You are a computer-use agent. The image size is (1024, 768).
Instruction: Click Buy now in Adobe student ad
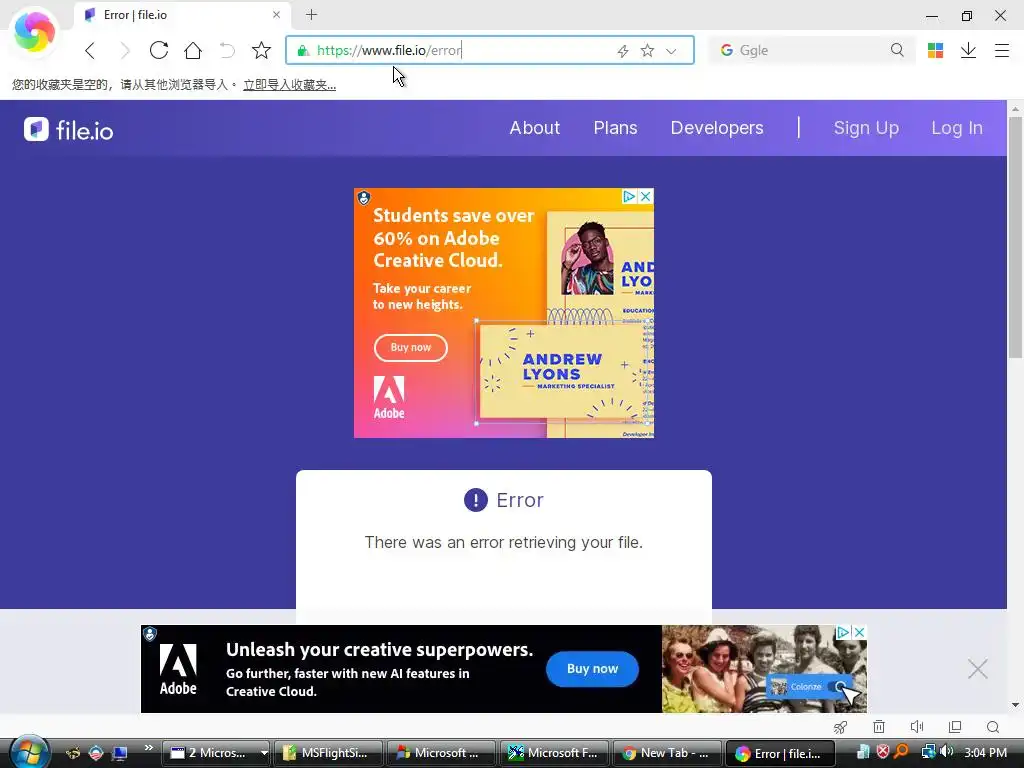pyautogui.click(x=411, y=347)
